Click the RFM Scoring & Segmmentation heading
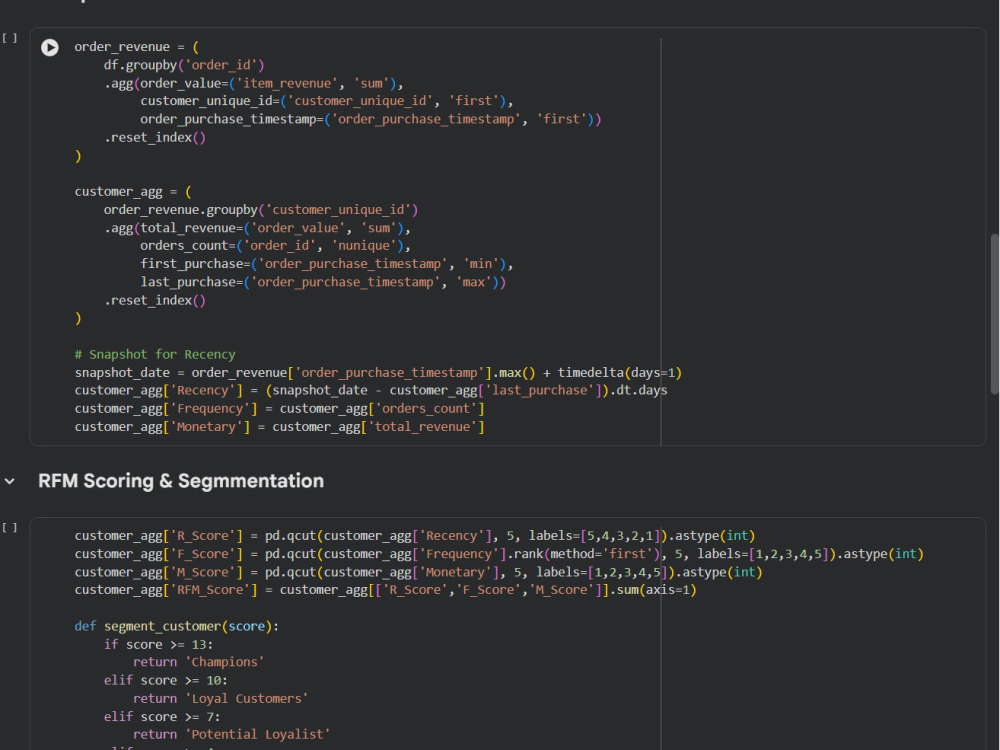Screen dimensions: 1000x750 181,481
